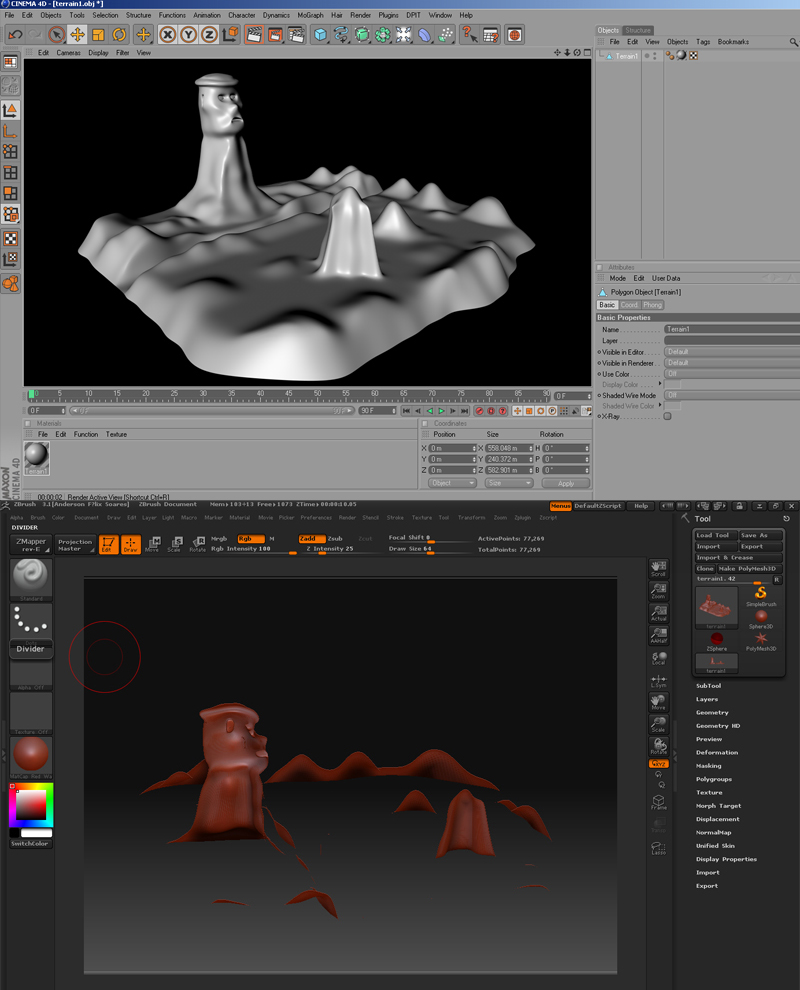
Task: Select the Move icon in ZBrush top shelf
Action: point(152,545)
